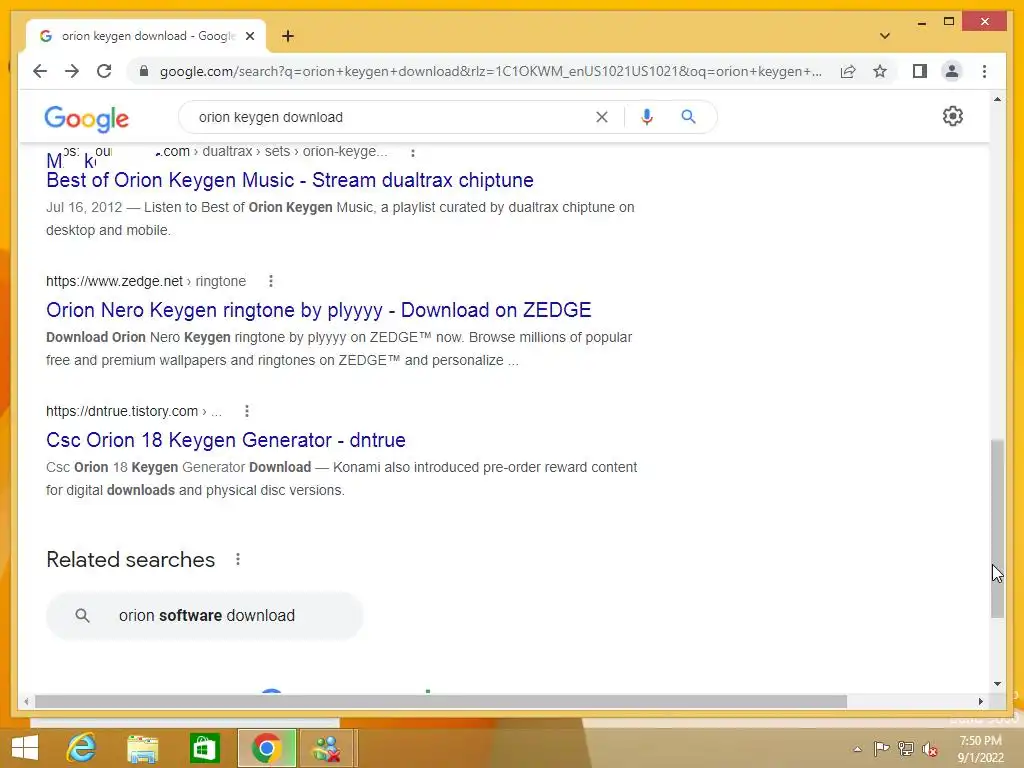Open Related searches options menu
Image resolution: width=1024 pixels, height=768 pixels.
click(238, 559)
